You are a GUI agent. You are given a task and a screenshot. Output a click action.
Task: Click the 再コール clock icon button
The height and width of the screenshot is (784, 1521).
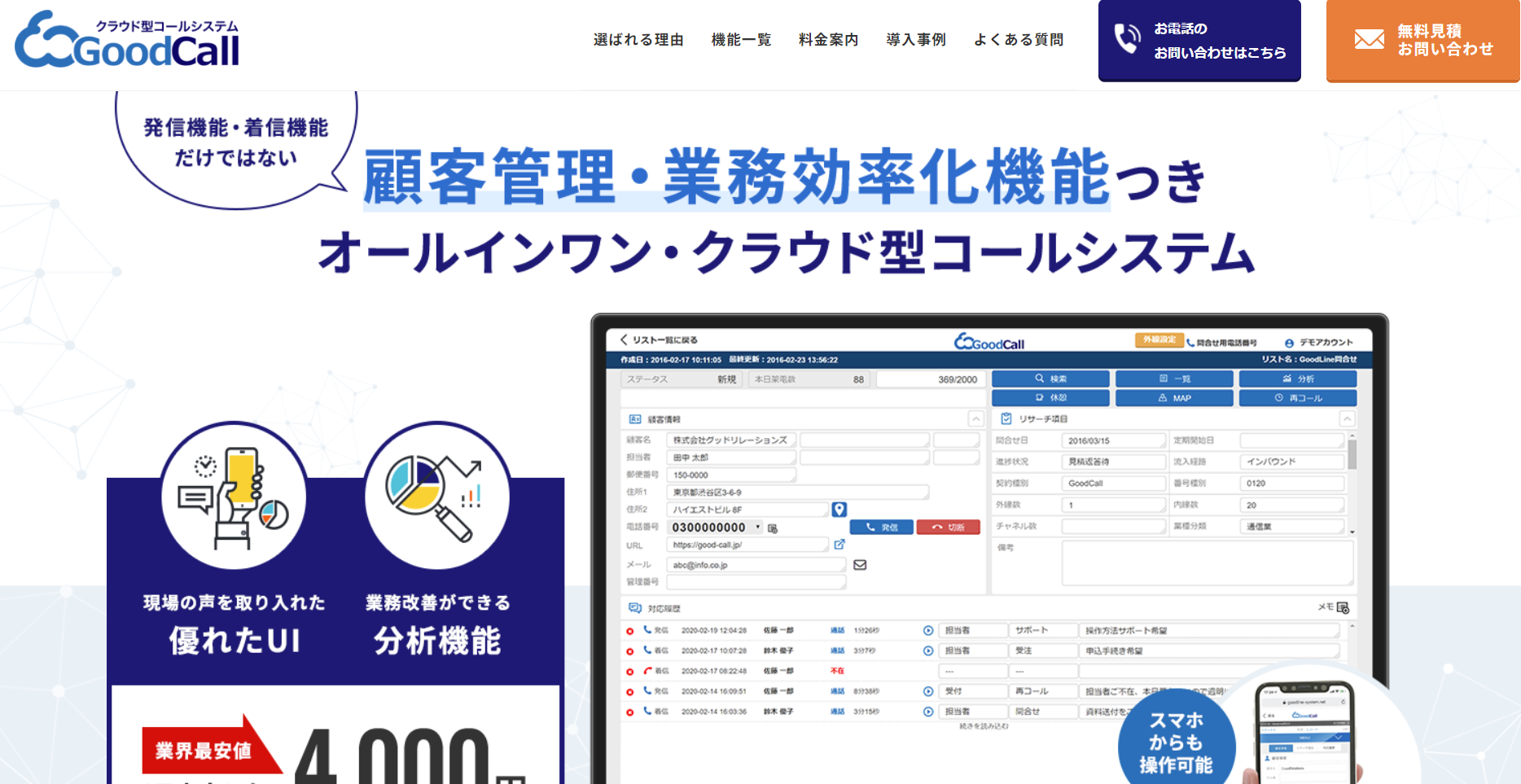(1297, 397)
